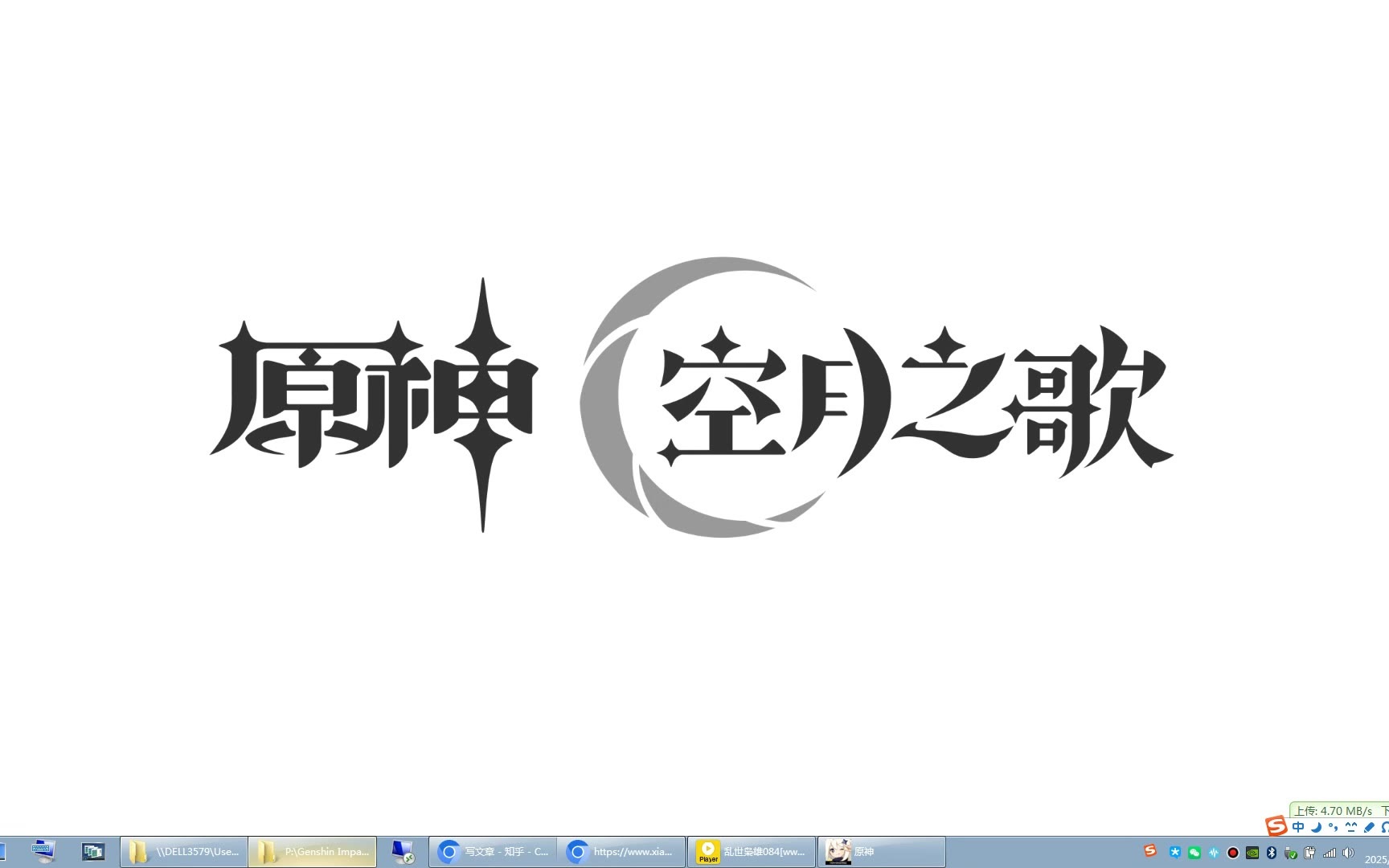Click the Sogou input icon in the system tray
The image size is (1389, 868).
(x=1150, y=851)
